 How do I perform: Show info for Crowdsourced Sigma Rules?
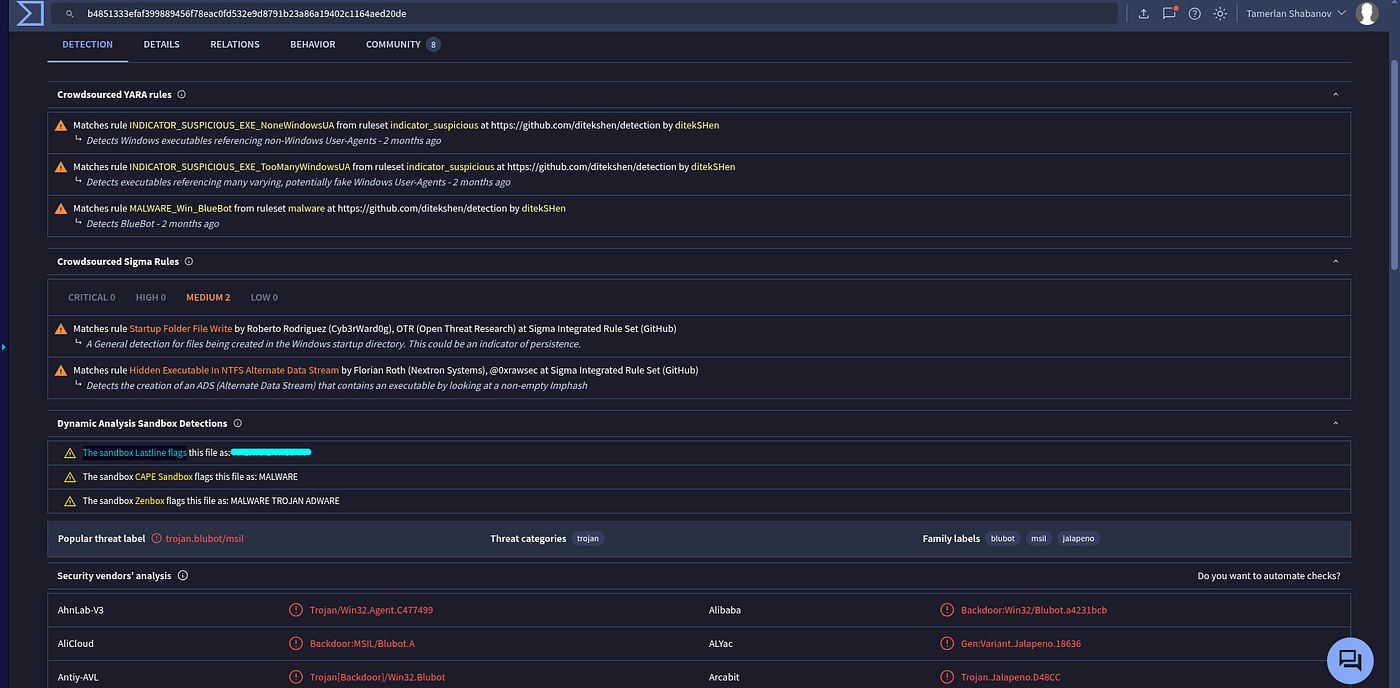pos(189,262)
